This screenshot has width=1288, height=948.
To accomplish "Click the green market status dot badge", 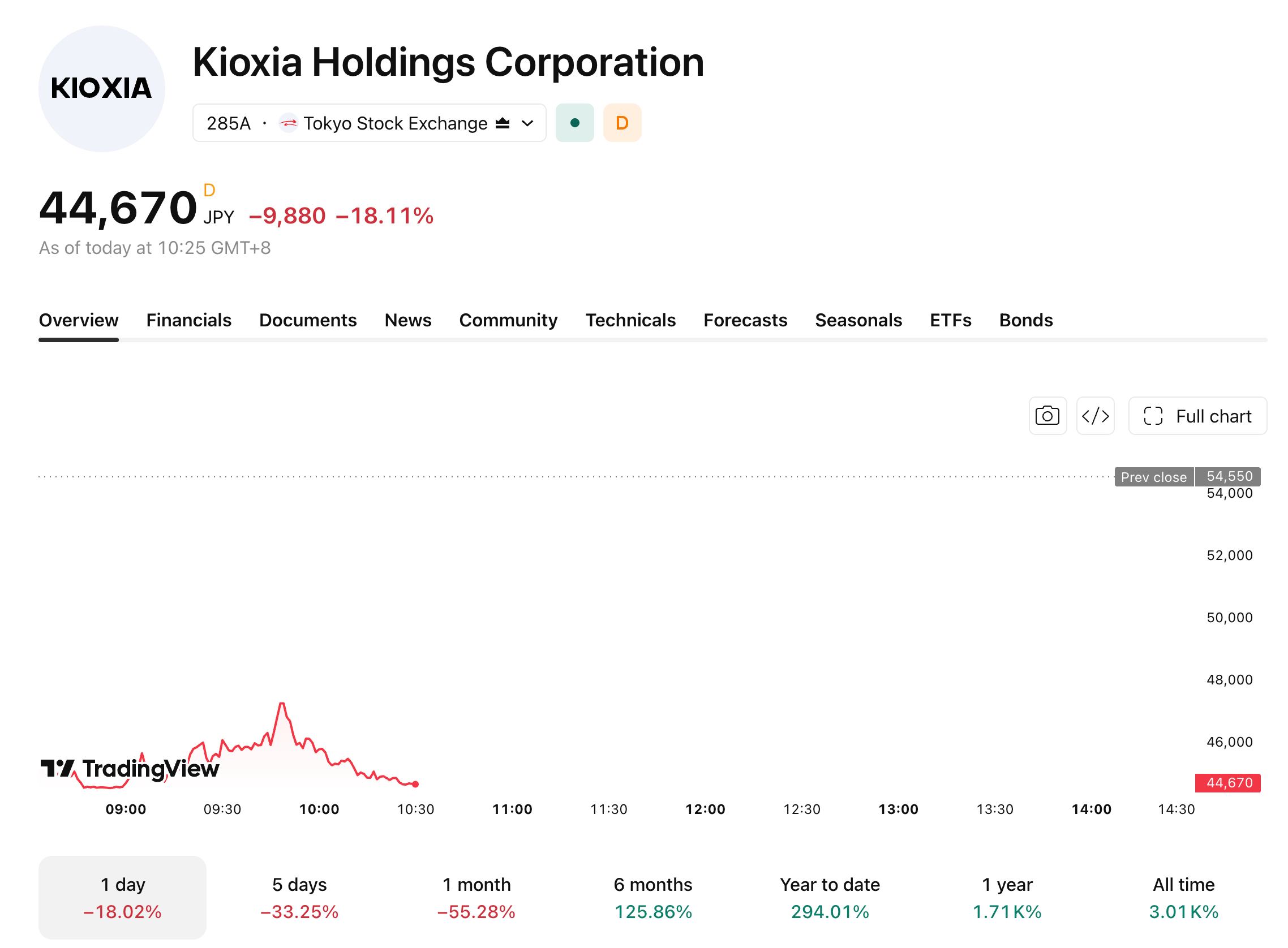I will (x=574, y=123).
